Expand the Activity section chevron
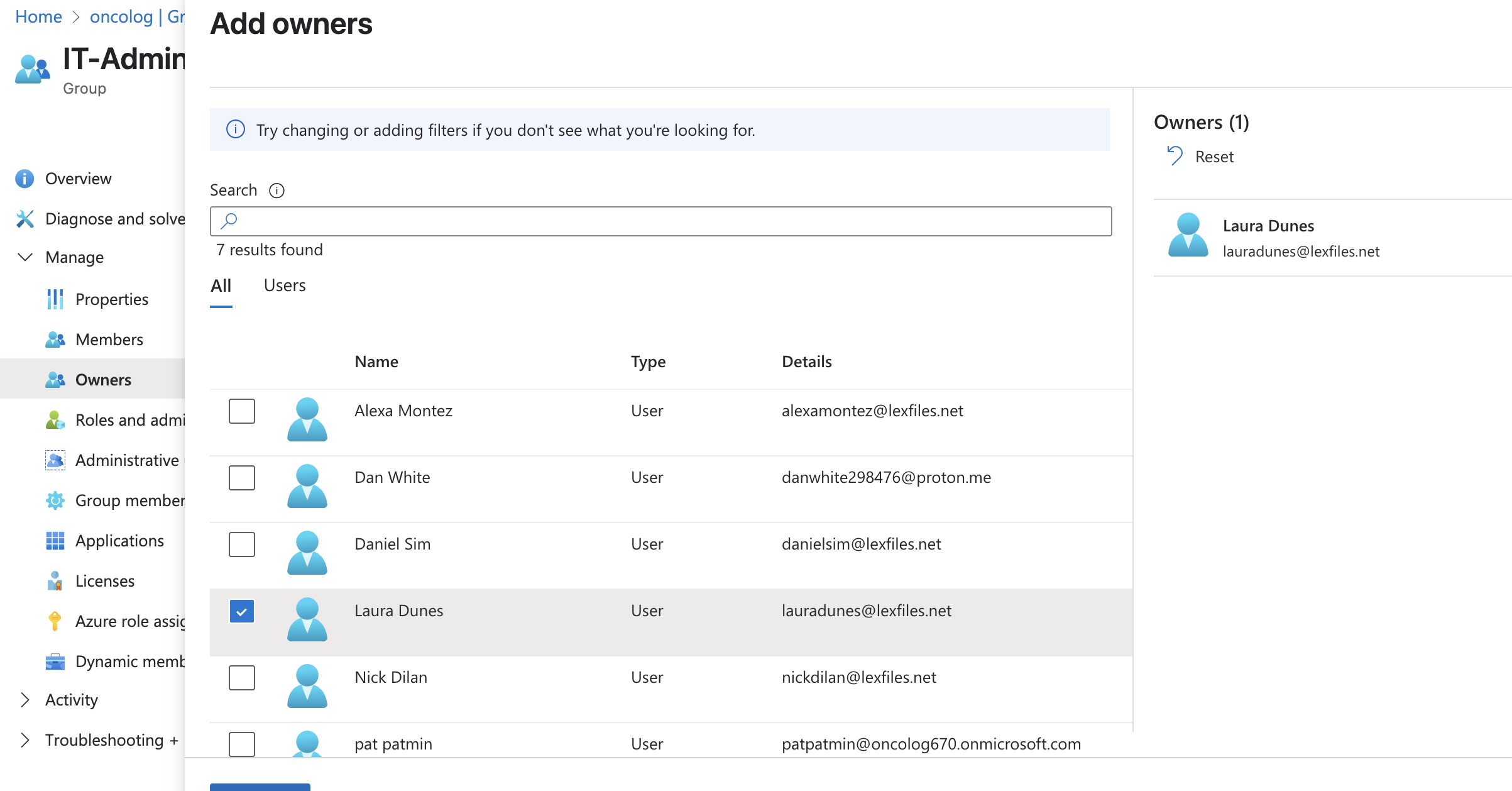Image resolution: width=1512 pixels, height=791 pixels. [x=25, y=700]
